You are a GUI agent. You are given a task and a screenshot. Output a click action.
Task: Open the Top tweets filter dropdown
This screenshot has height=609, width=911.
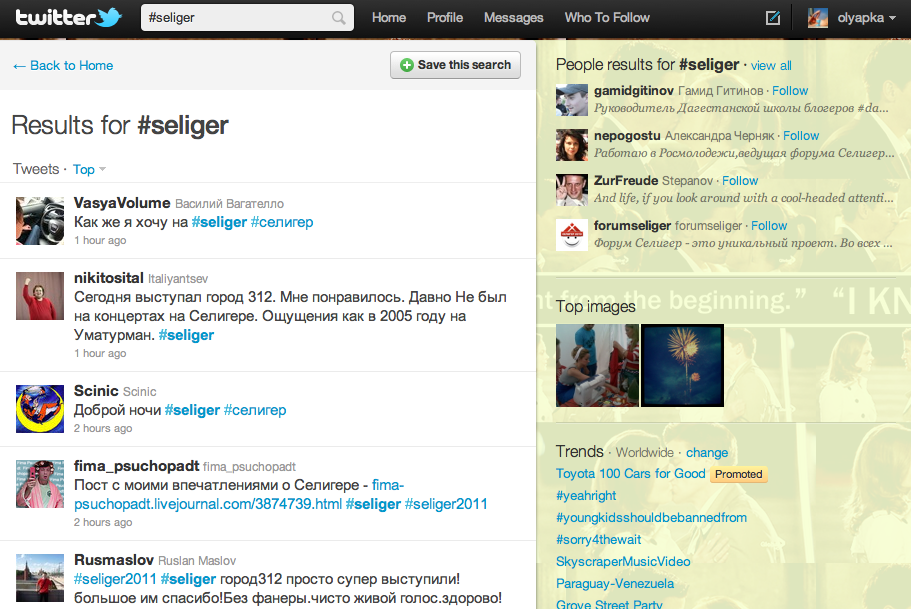[89, 170]
